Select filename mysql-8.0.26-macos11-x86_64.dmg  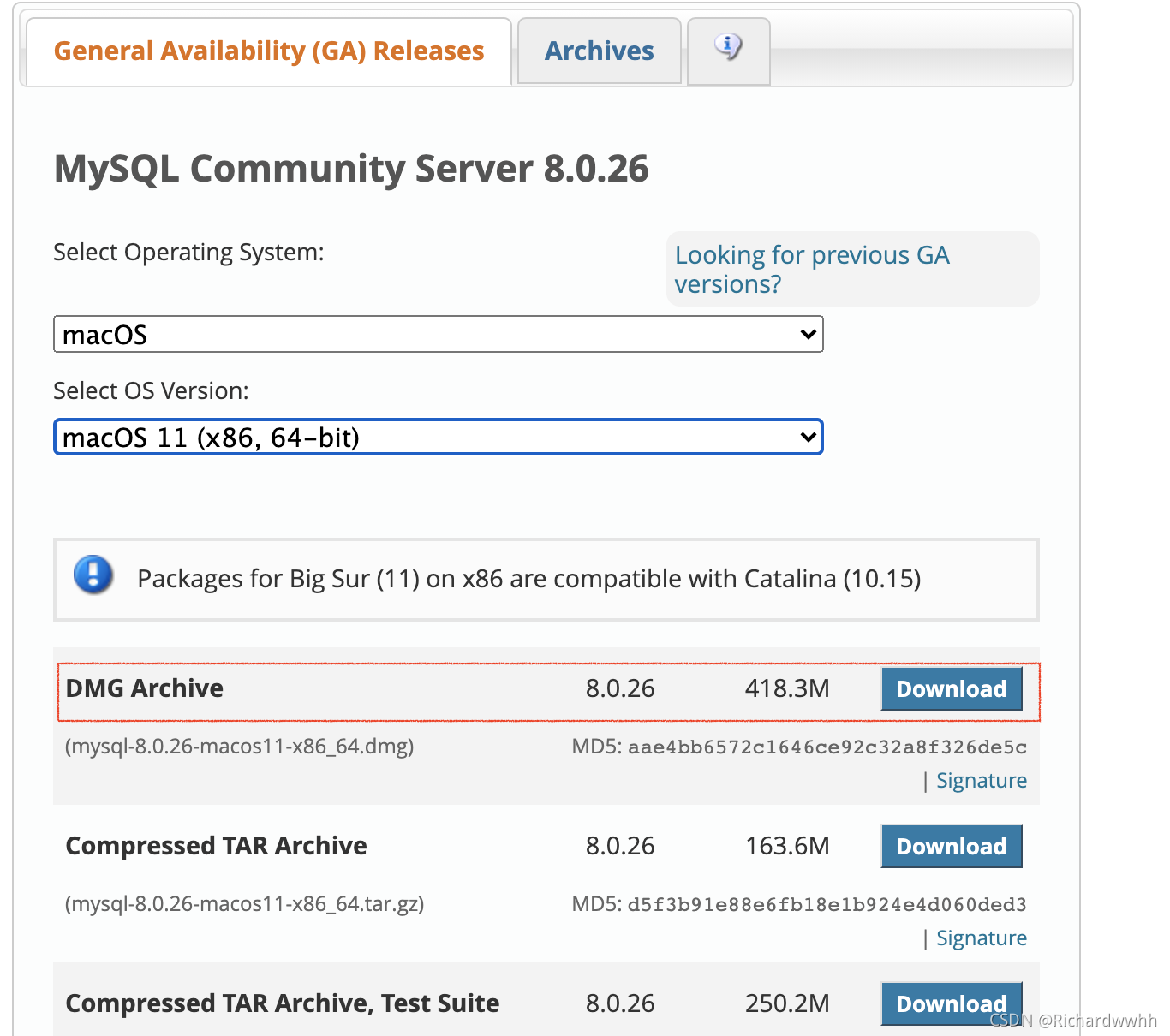(240, 747)
